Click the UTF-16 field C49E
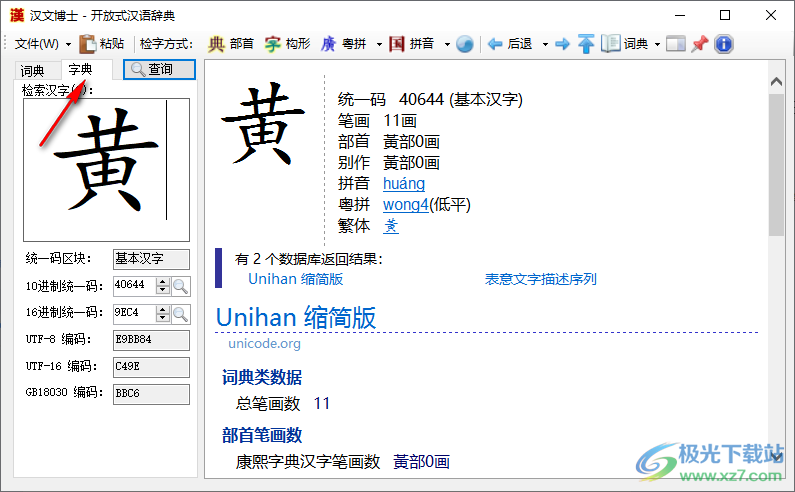Screen dimensions: 795x492 pos(151,367)
